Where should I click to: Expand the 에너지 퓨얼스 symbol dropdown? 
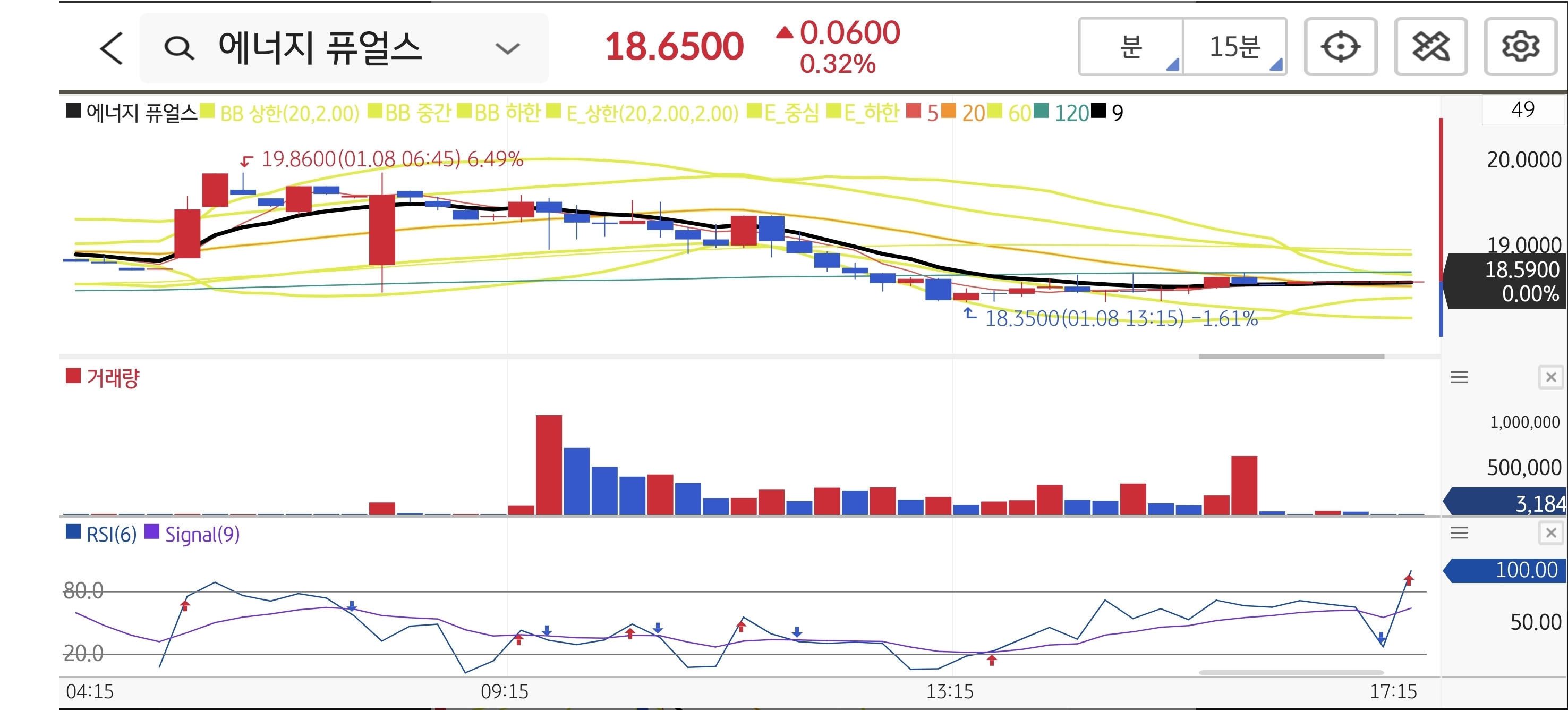507,48
